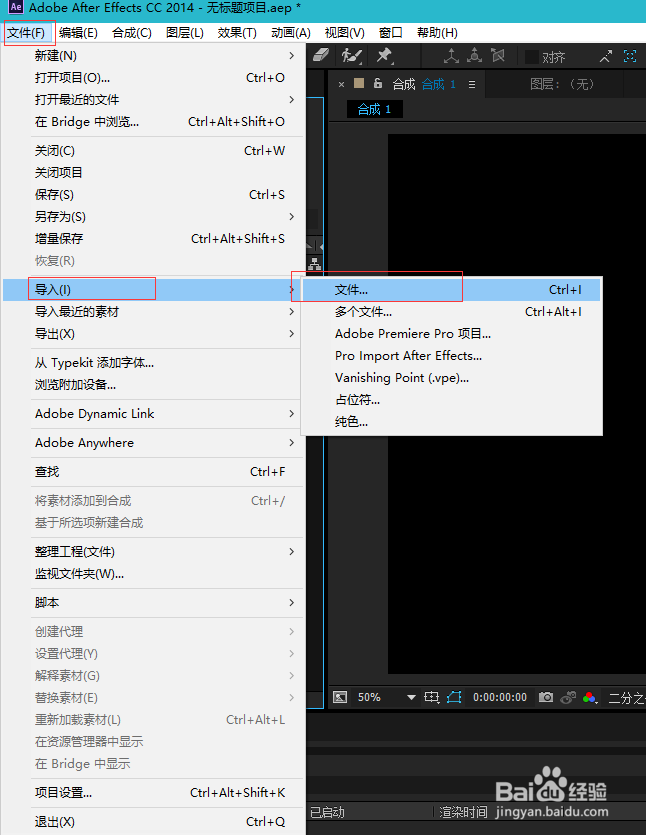
Task: Click the flowchart icon beside the menu
Action: pyautogui.click(x=315, y=263)
